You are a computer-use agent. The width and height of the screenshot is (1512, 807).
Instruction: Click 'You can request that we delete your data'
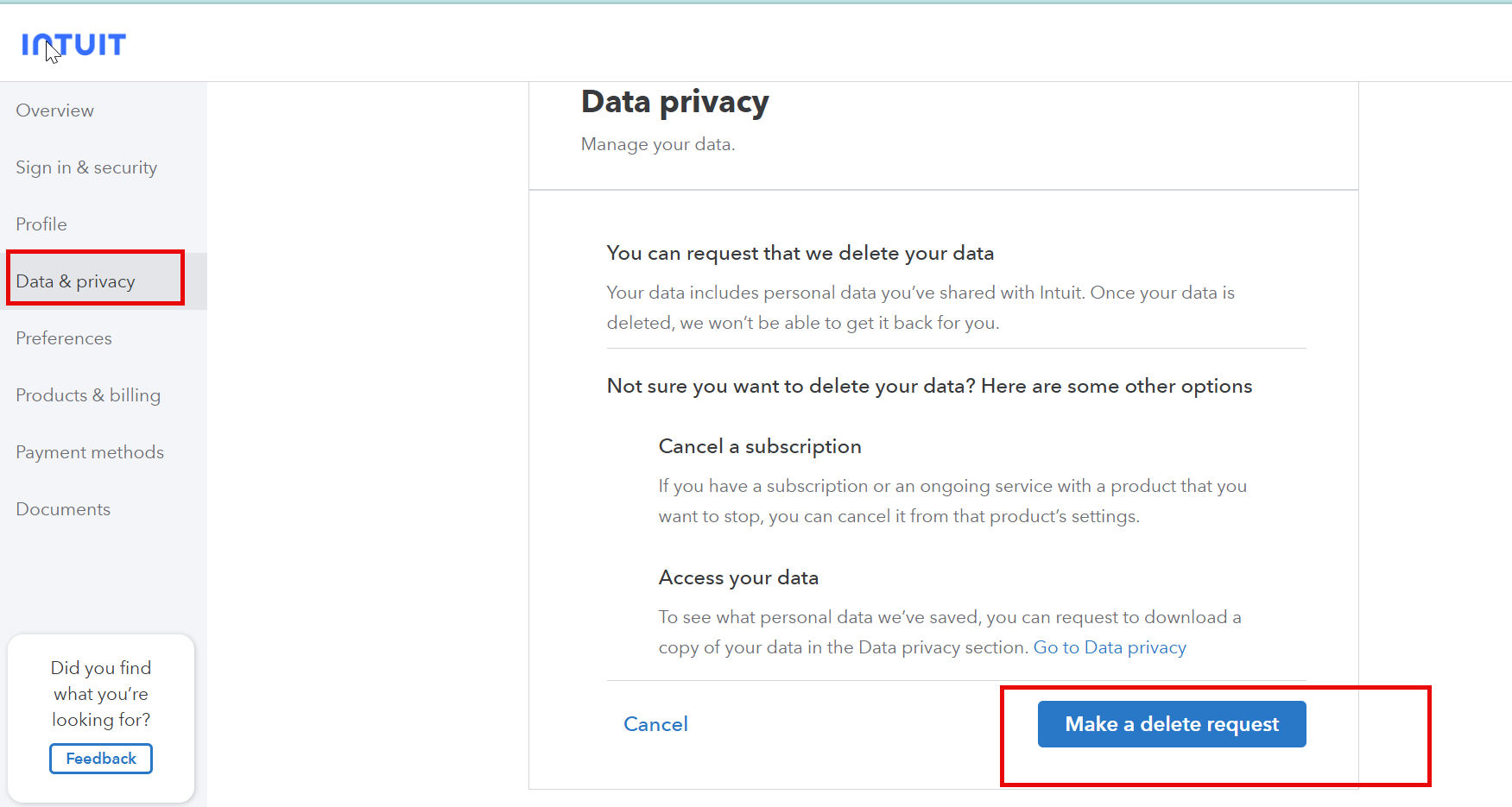pos(800,253)
